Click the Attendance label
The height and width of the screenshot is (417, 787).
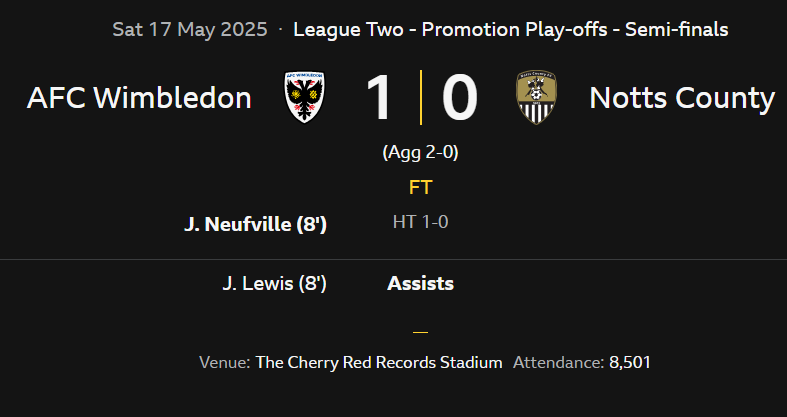pyautogui.click(x=558, y=362)
